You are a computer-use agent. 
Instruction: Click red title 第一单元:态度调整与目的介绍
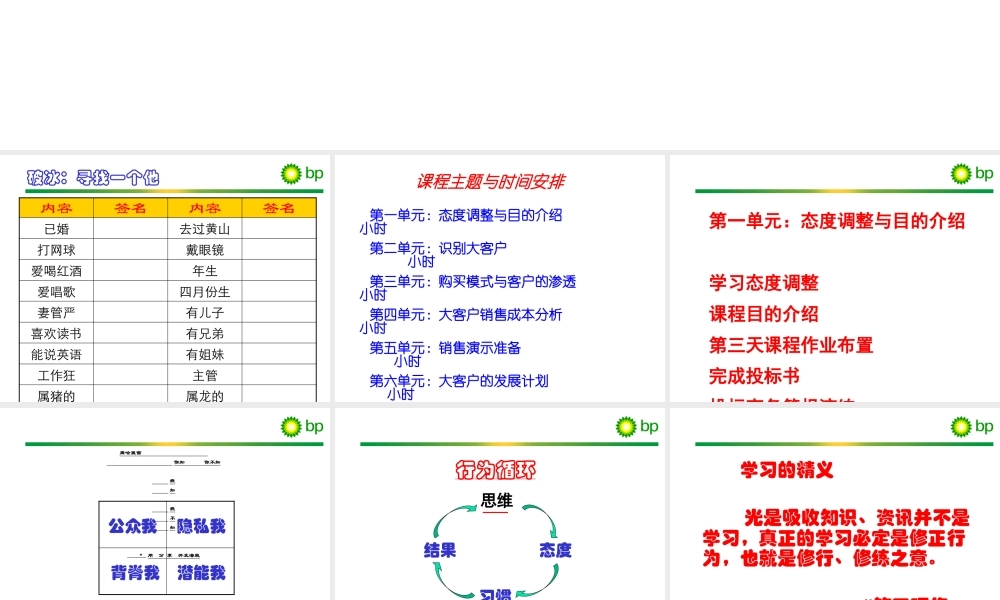tap(837, 221)
